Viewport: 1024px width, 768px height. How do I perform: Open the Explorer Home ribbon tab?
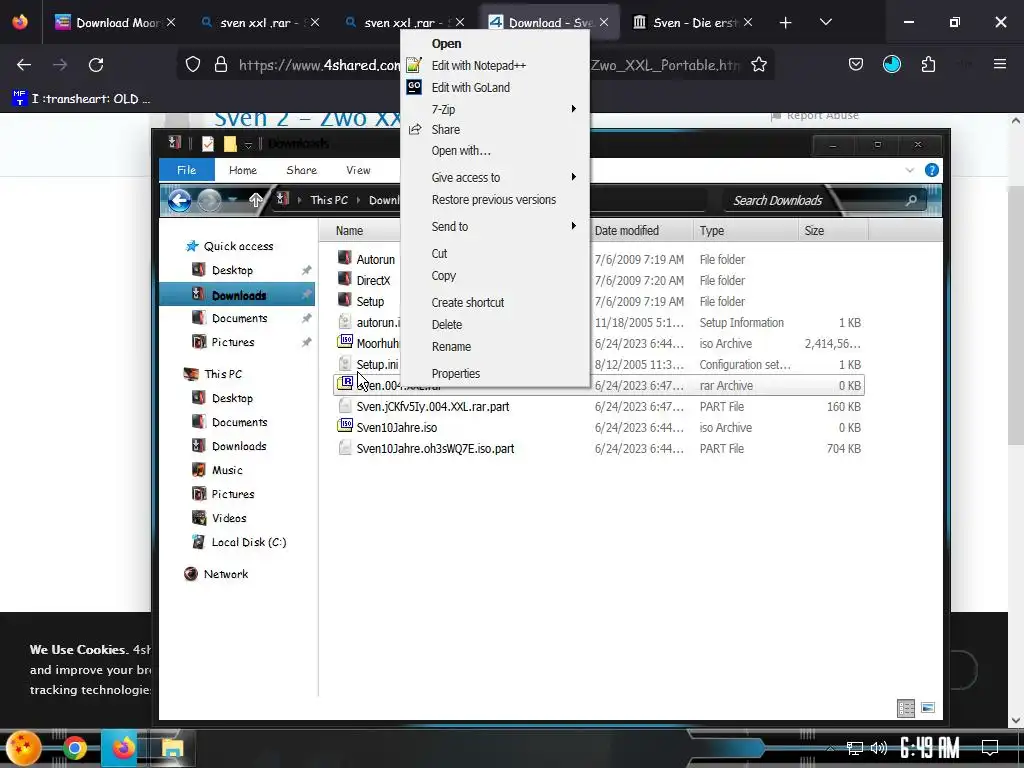[243, 170]
